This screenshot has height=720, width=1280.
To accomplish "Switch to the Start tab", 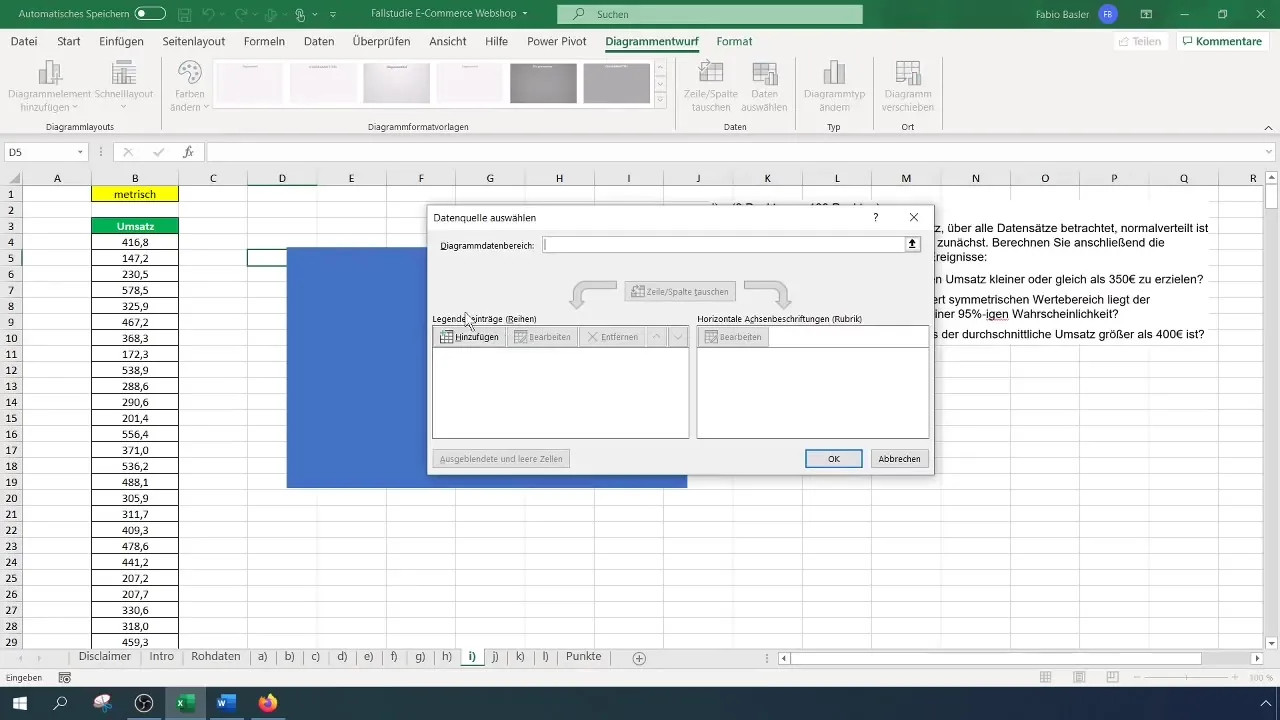I will [x=69, y=41].
